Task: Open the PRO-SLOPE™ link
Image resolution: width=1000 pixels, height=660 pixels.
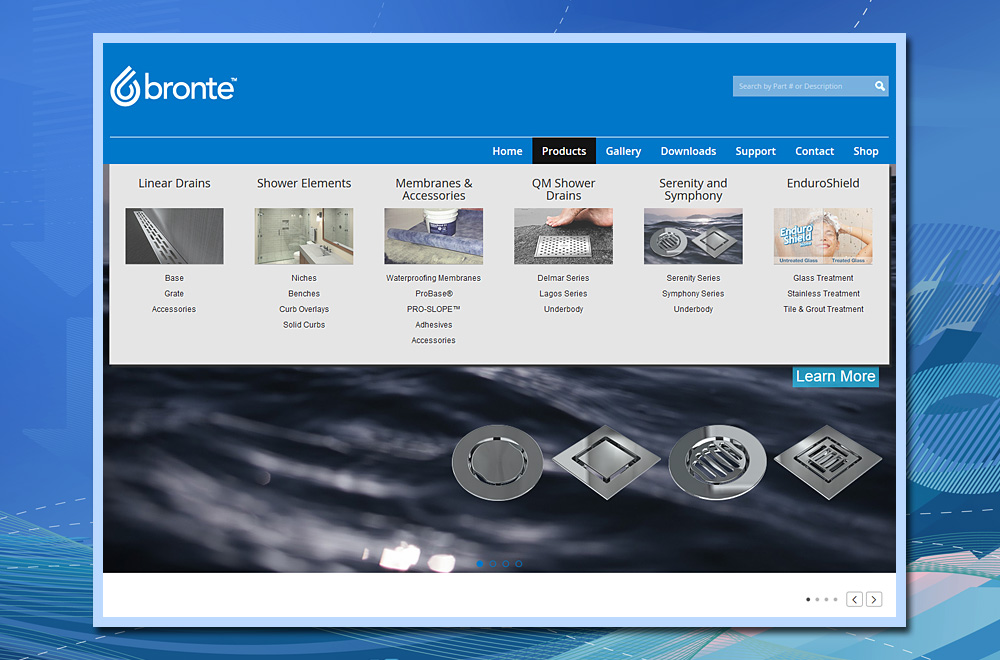Action: click(434, 309)
